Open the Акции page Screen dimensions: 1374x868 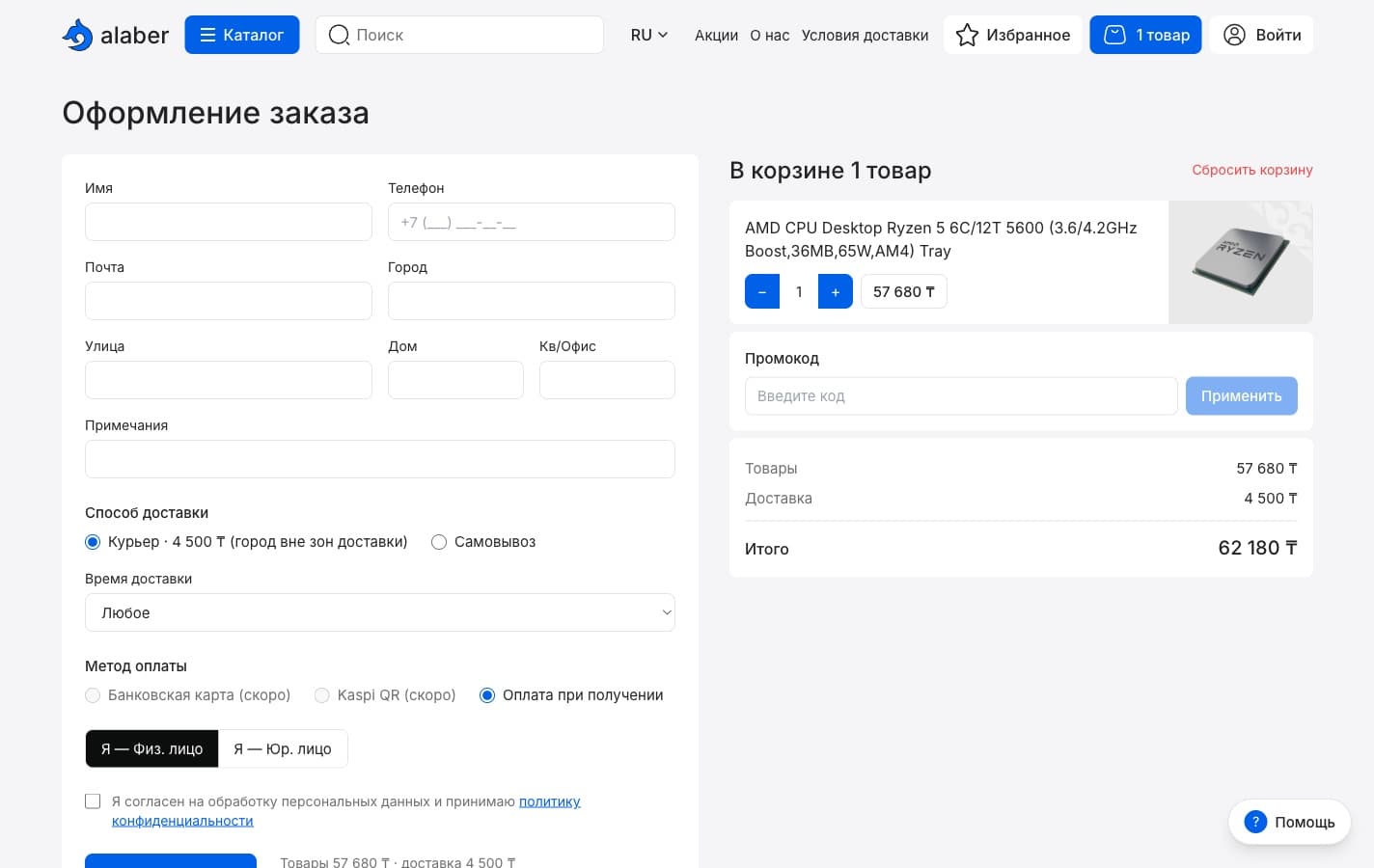[x=716, y=36]
